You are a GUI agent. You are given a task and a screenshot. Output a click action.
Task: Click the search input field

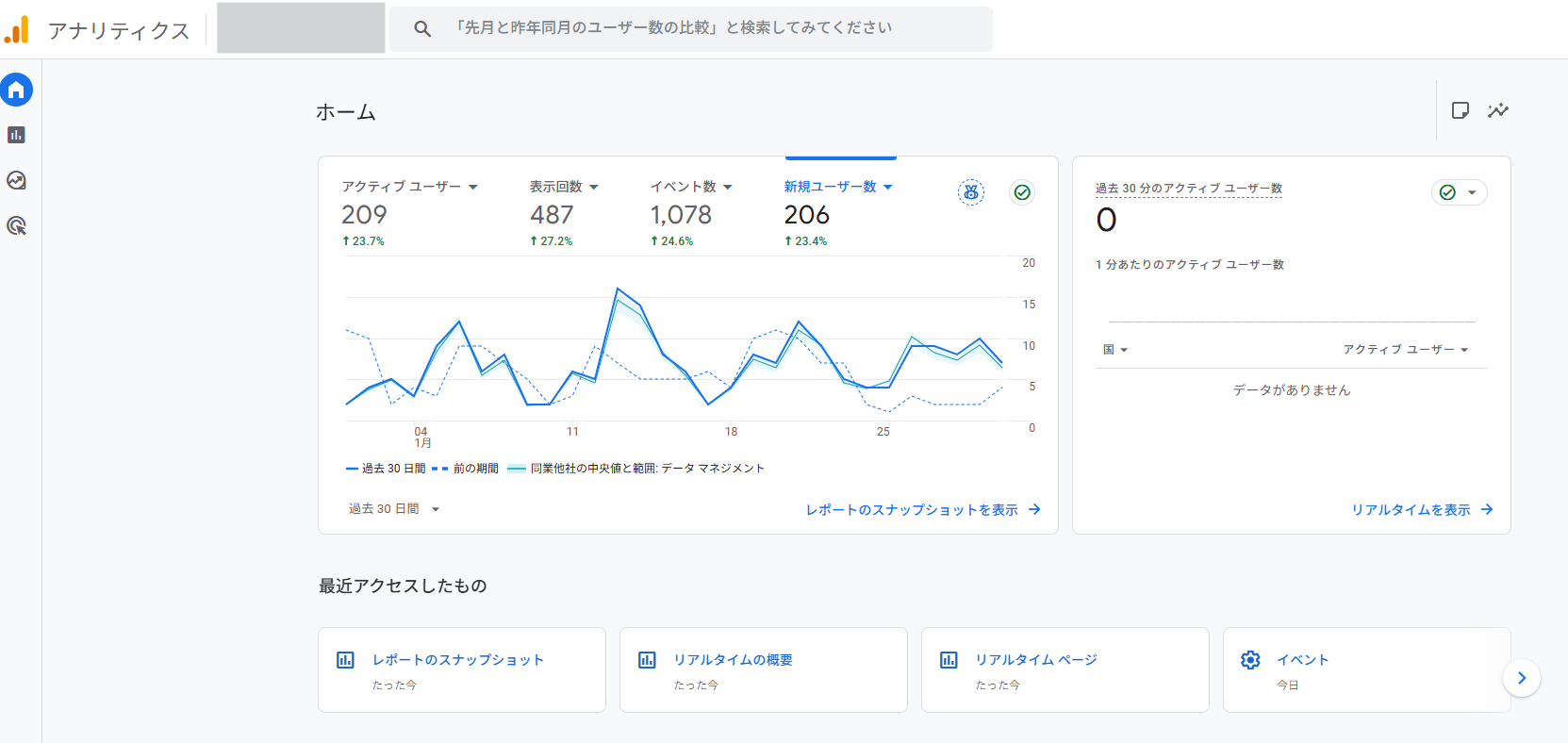coord(691,29)
